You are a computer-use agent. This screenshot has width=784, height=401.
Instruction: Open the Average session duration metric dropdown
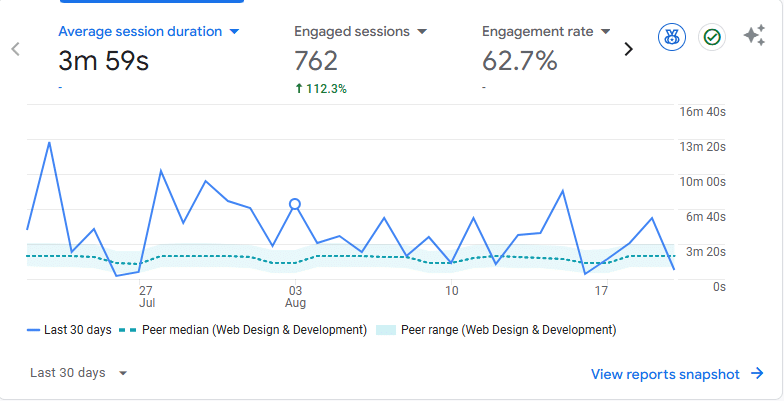[149, 32]
